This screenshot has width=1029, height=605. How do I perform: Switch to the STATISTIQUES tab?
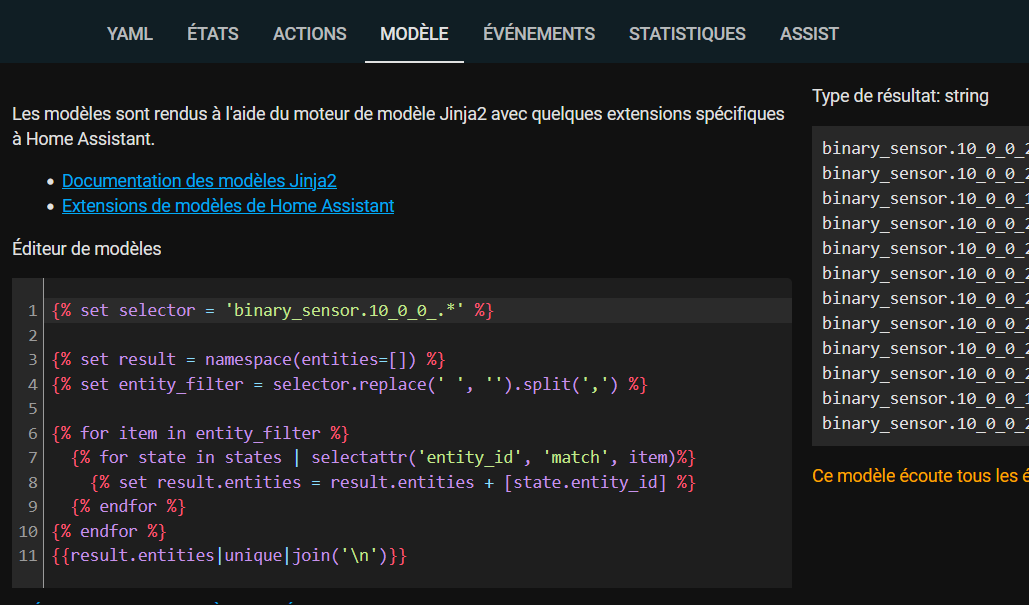point(687,33)
